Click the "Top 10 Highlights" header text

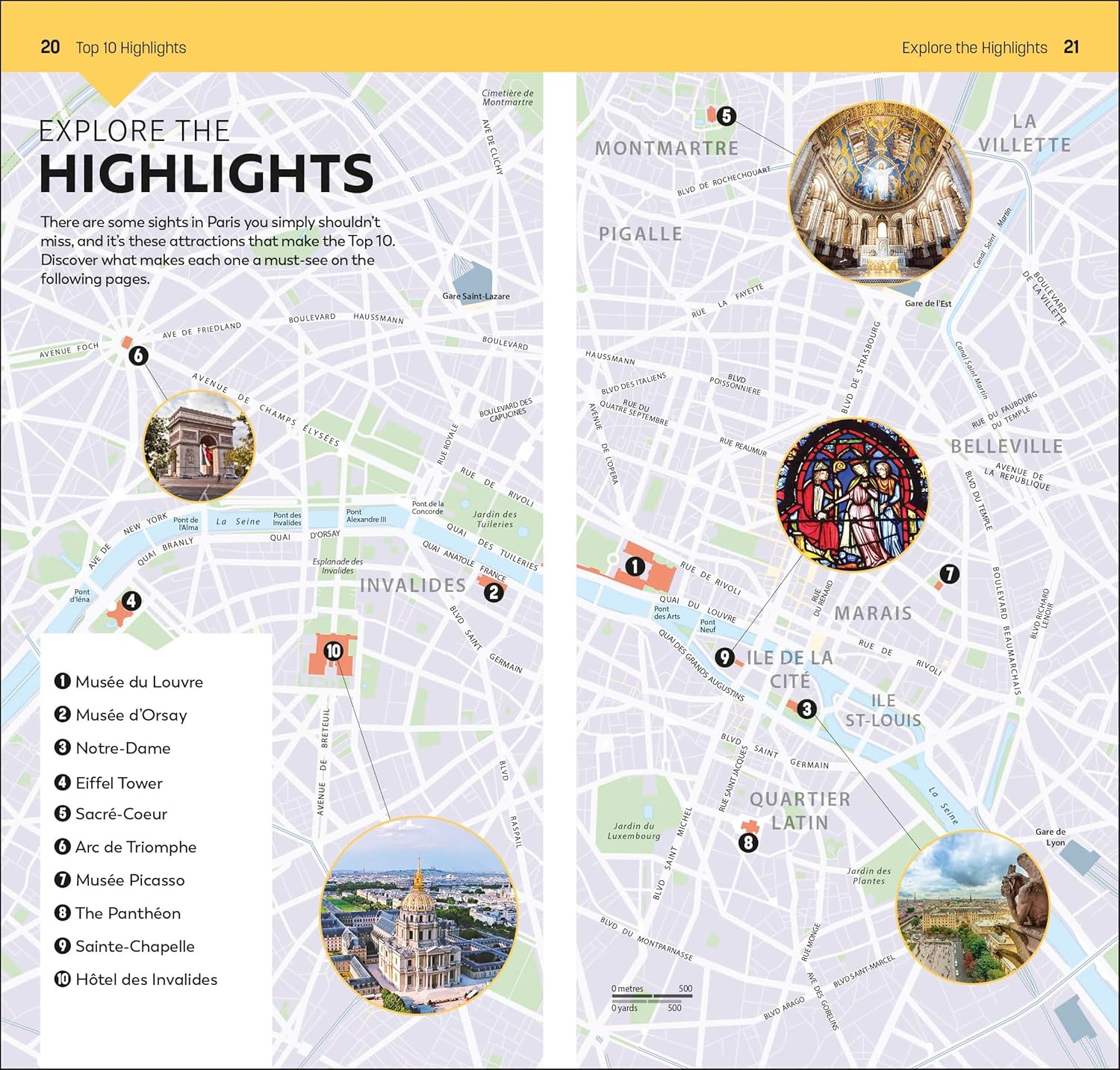(x=131, y=48)
